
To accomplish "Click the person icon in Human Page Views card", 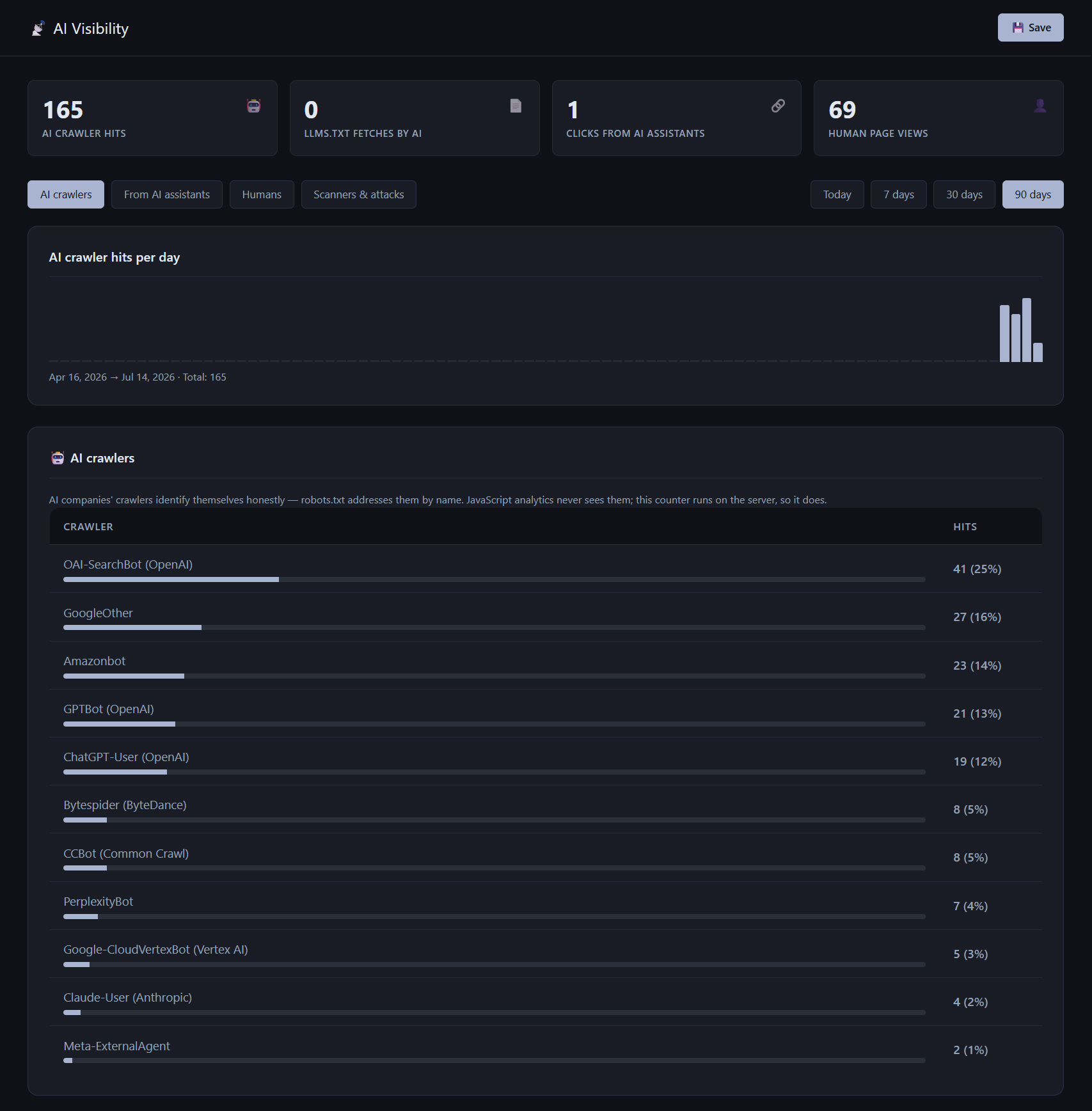I will [x=1040, y=106].
